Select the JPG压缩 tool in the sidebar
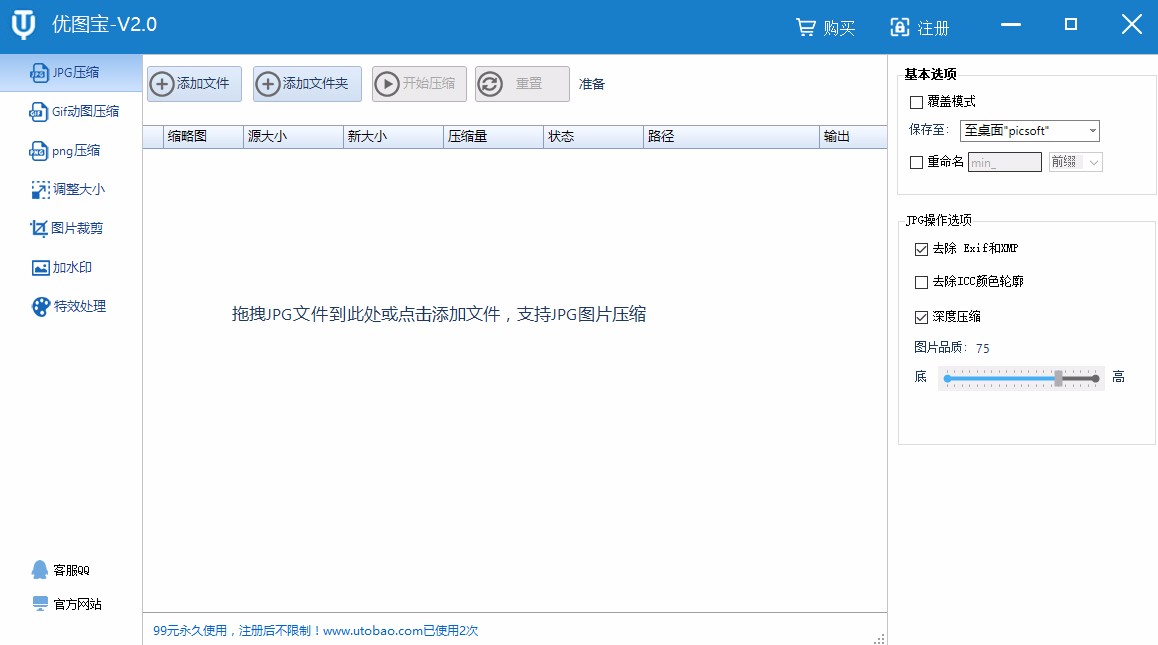This screenshot has width=1158, height=645. pos(72,71)
